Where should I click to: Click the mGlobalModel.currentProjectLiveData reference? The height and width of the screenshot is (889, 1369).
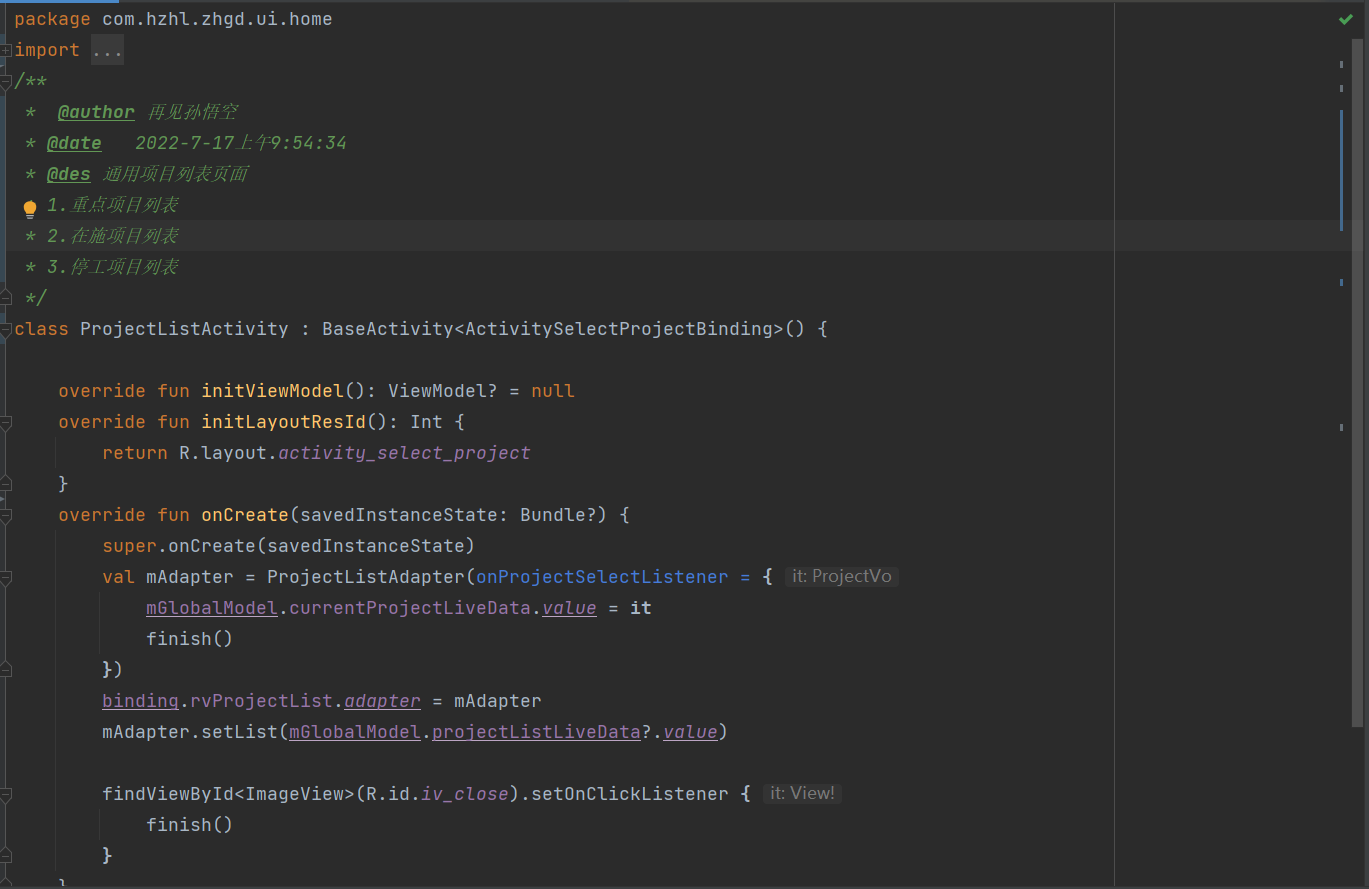pyautogui.click(x=409, y=608)
